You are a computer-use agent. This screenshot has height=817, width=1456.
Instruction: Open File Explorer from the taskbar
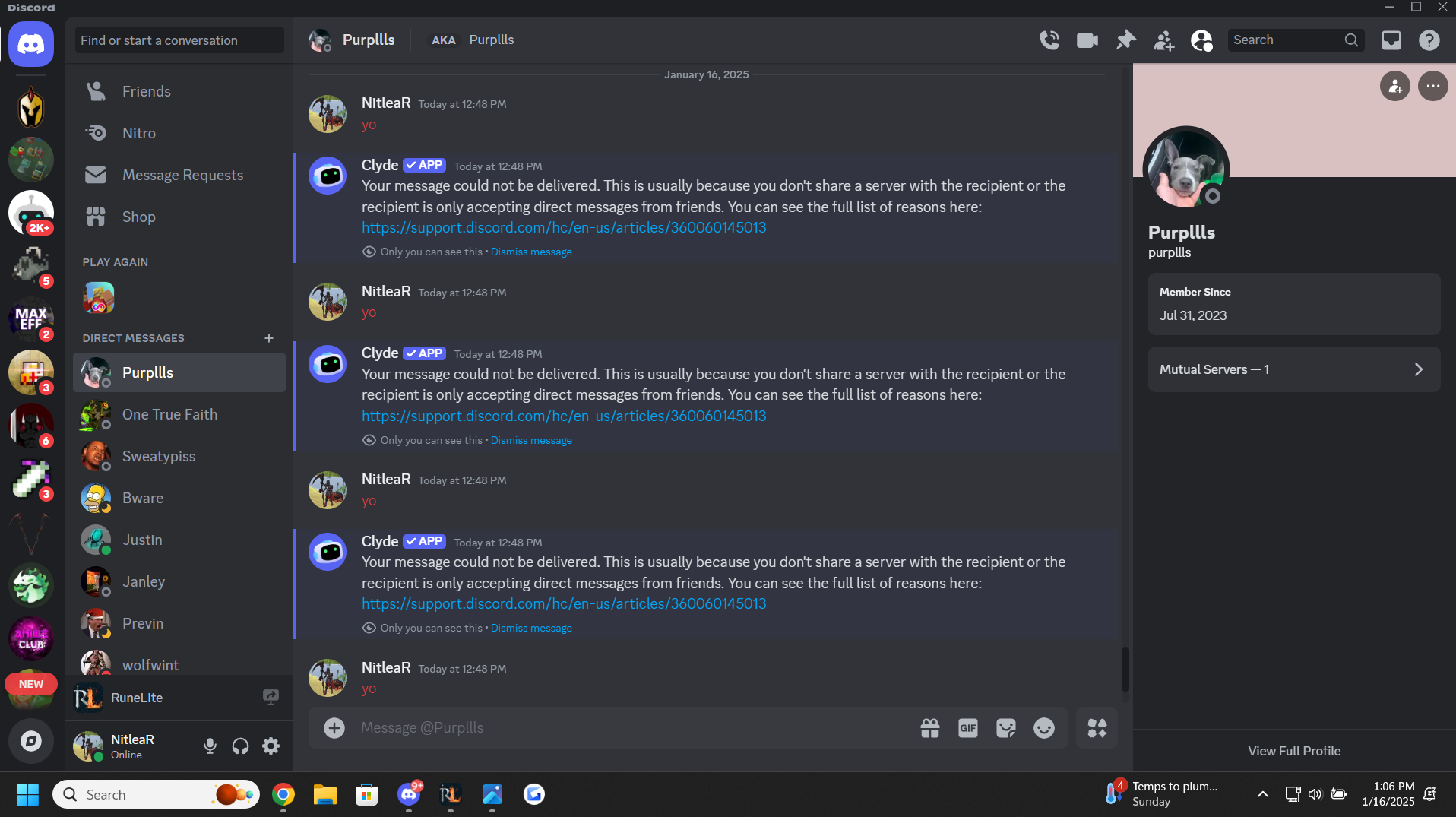pos(325,795)
